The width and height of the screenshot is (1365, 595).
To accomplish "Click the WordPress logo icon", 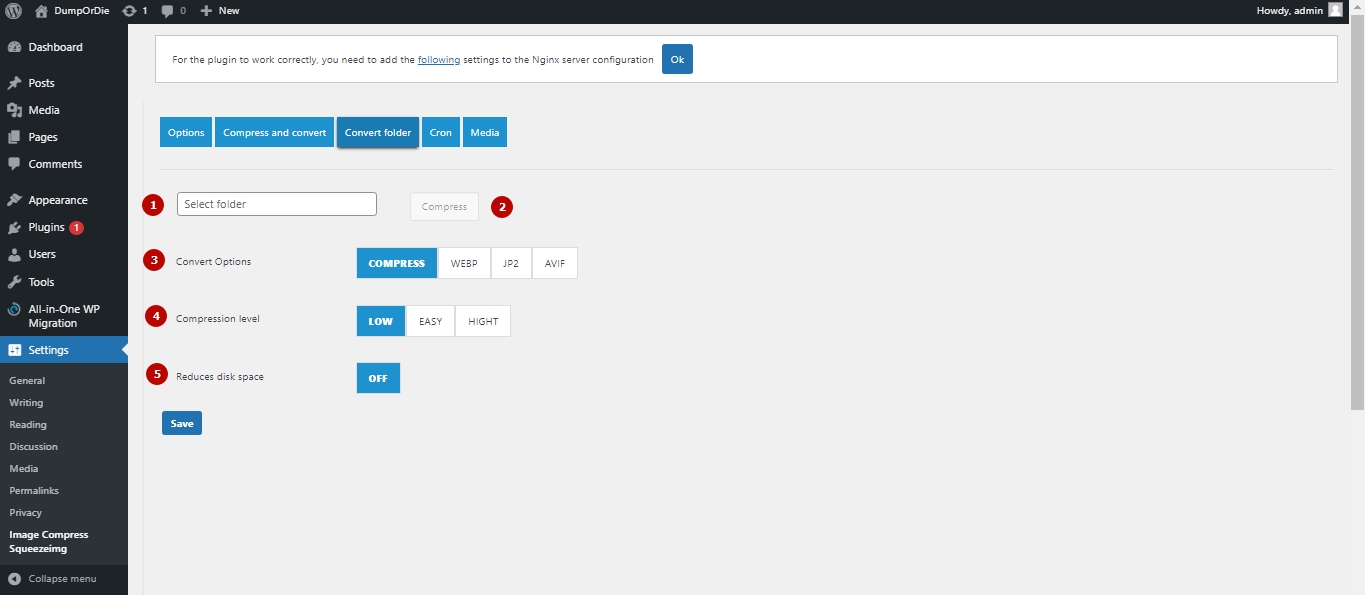I will pos(14,11).
